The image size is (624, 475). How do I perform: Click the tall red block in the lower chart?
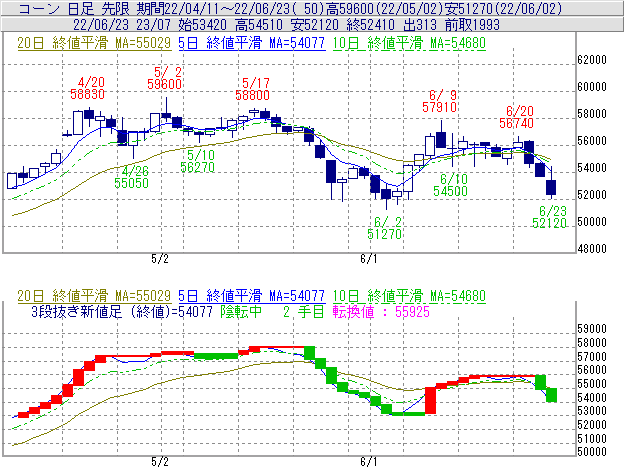(x=431, y=401)
